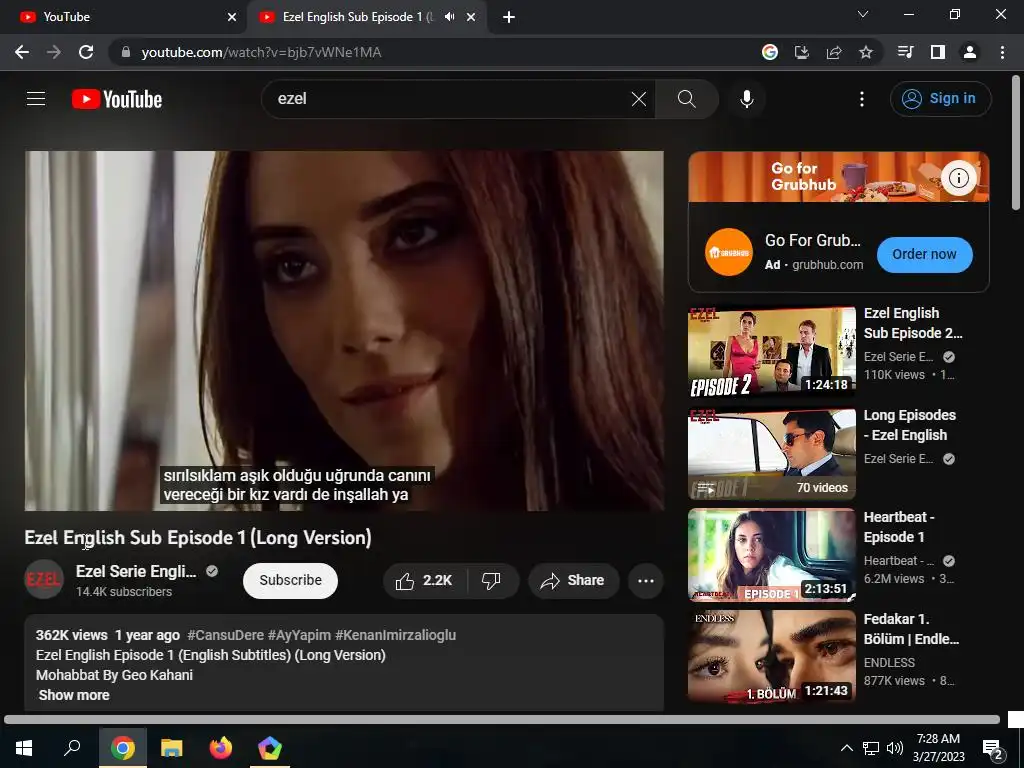Open Ezel Serie channel avatar

point(44,579)
